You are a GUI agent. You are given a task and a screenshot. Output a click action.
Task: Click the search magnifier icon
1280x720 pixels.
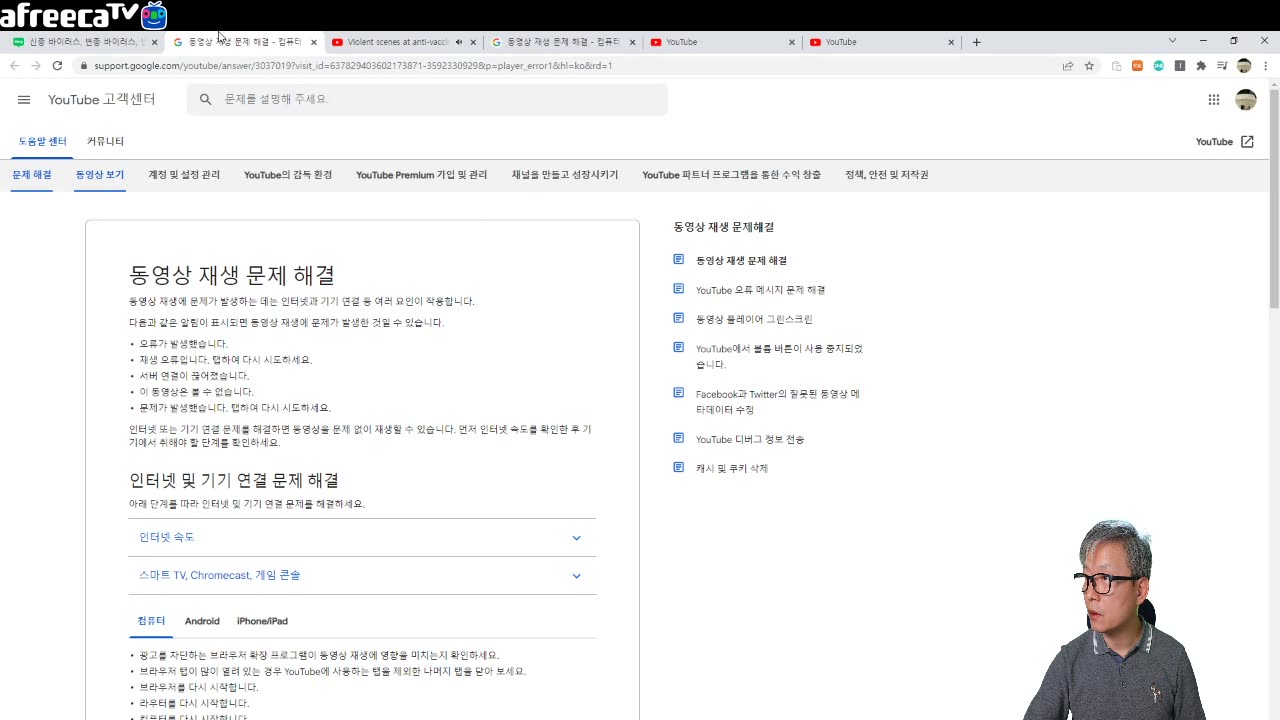point(205,99)
